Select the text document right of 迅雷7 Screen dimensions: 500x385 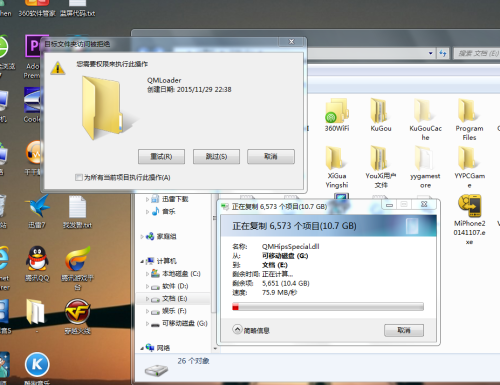(x=77, y=212)
